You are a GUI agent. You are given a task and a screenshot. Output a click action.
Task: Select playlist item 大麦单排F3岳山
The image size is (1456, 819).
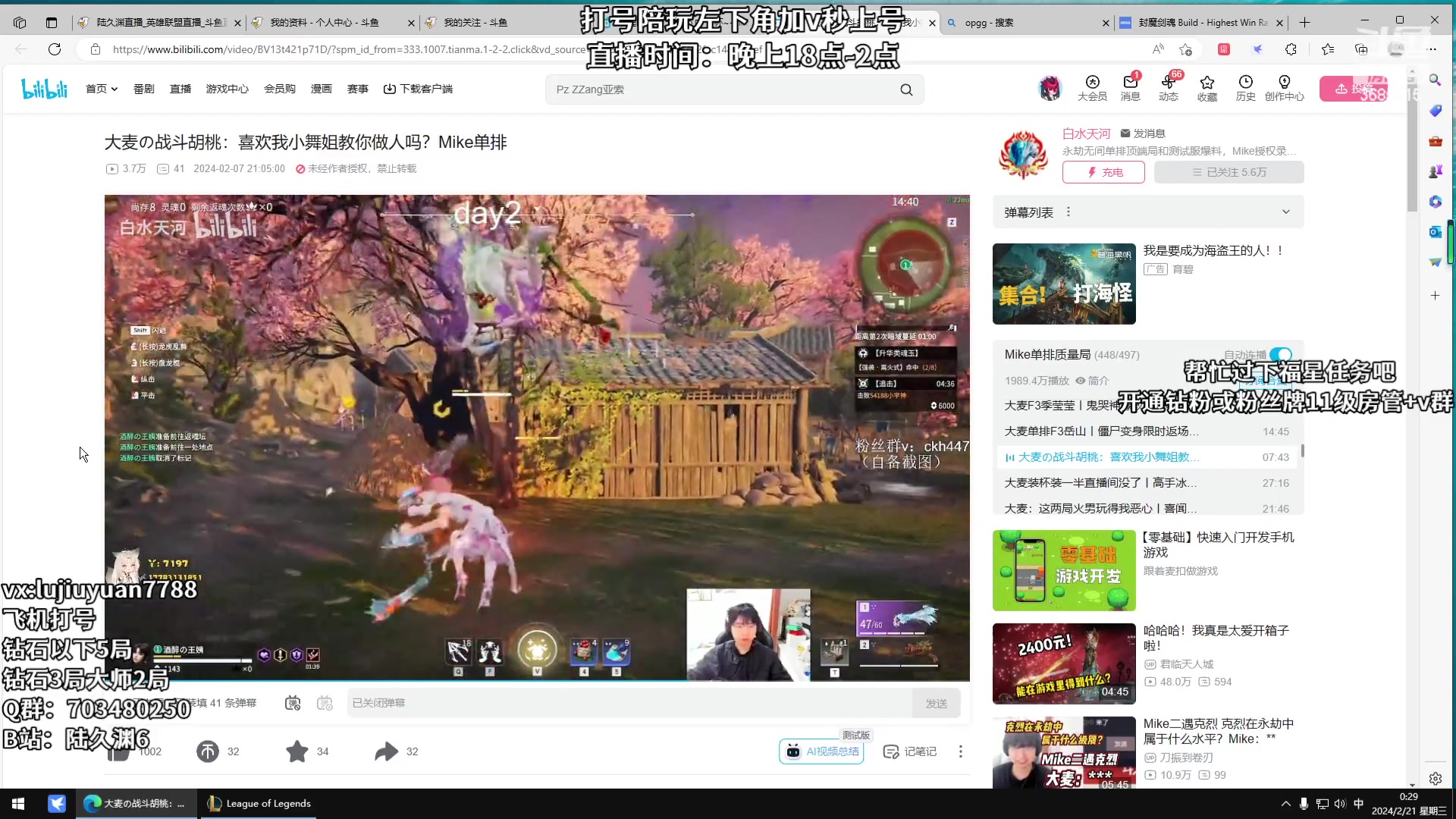[1147, 431]
